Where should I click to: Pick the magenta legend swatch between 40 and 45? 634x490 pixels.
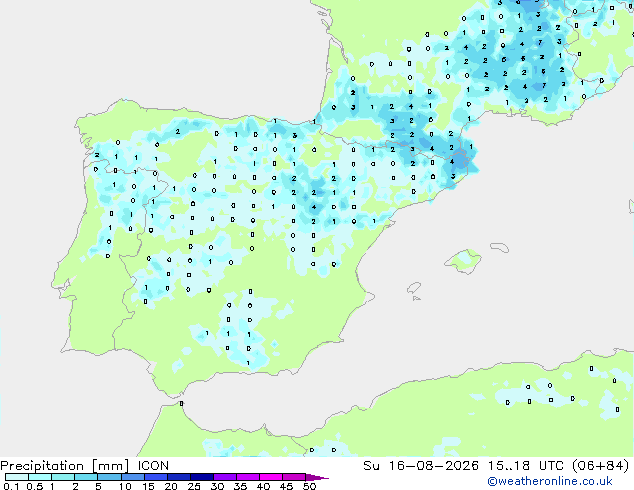click(271, 477)
